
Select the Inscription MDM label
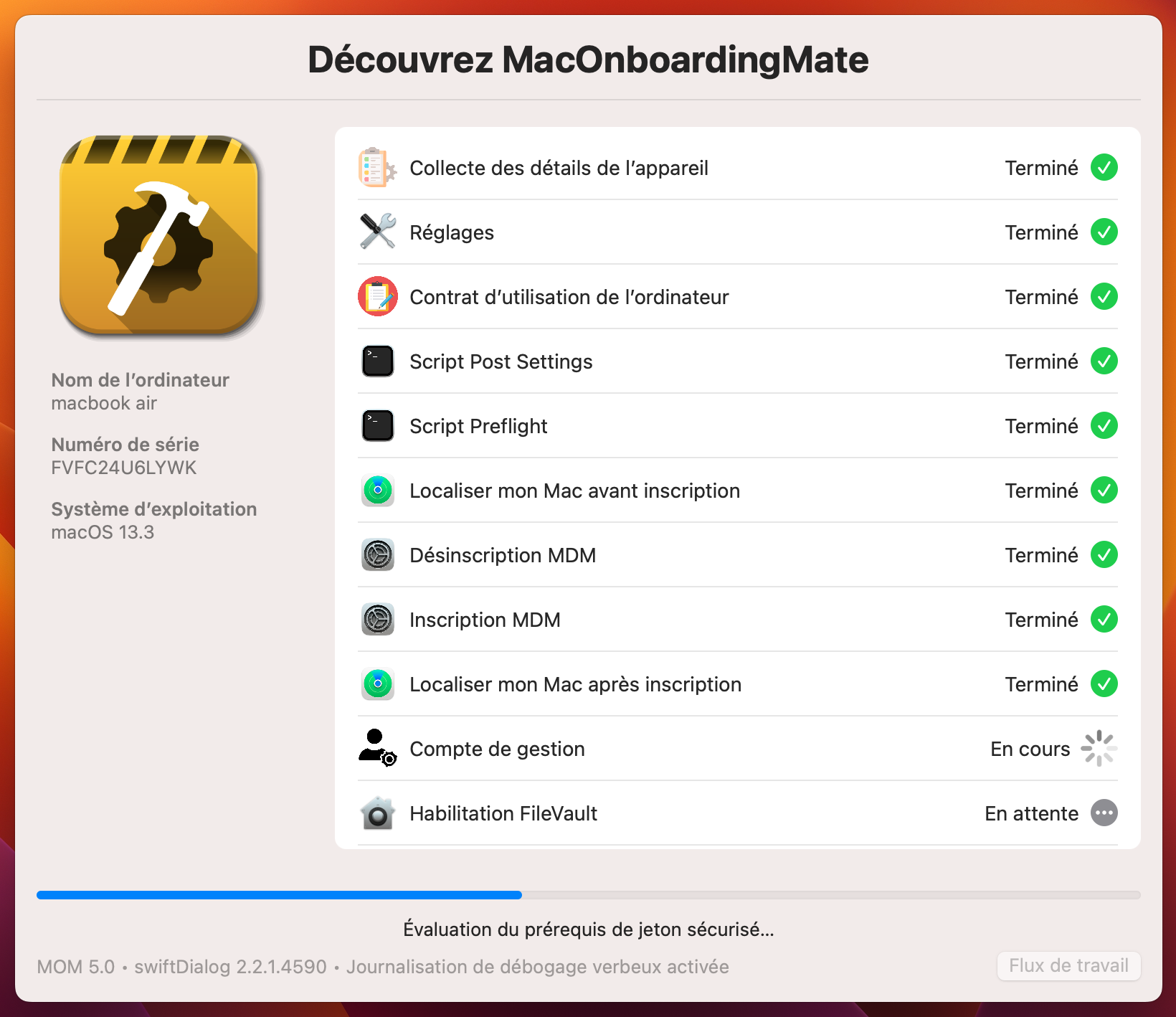[x=485, y=620]
